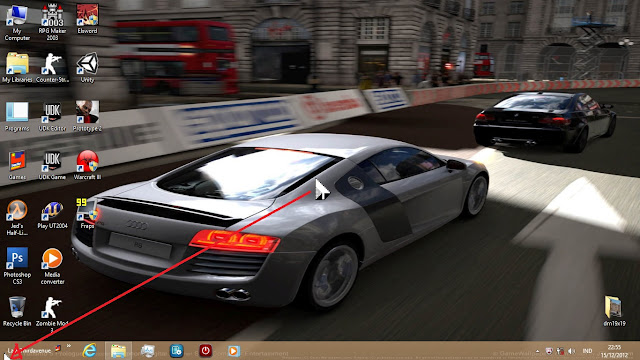Toggle the muted speaker volume icon

(x=572, y=351)
